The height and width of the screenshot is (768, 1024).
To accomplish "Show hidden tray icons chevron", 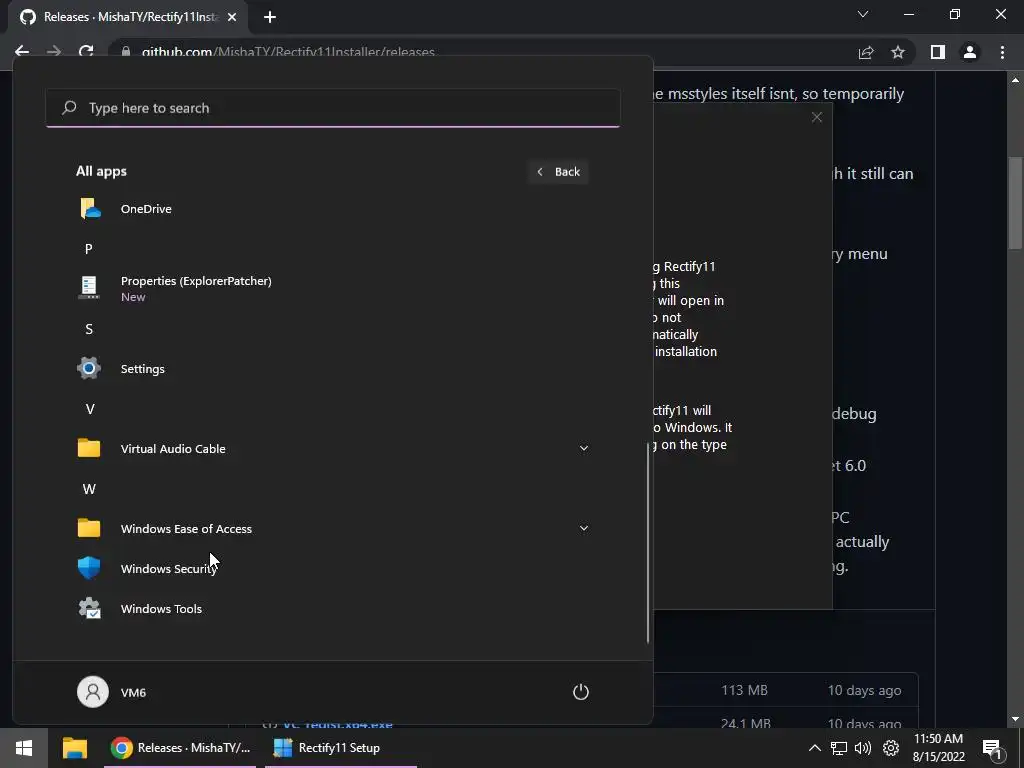I will 814,748.
